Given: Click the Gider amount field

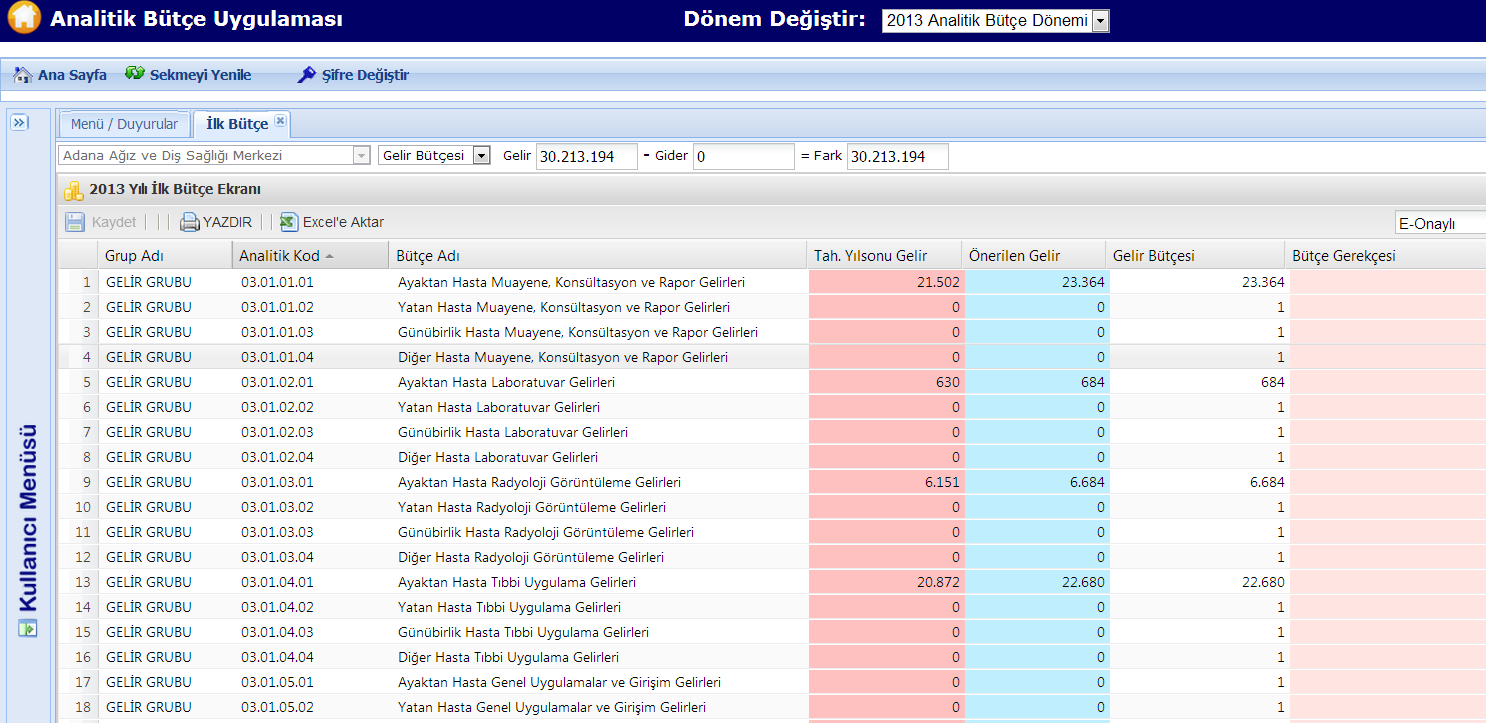Looking at the screenshot, I should coord(744,157).
